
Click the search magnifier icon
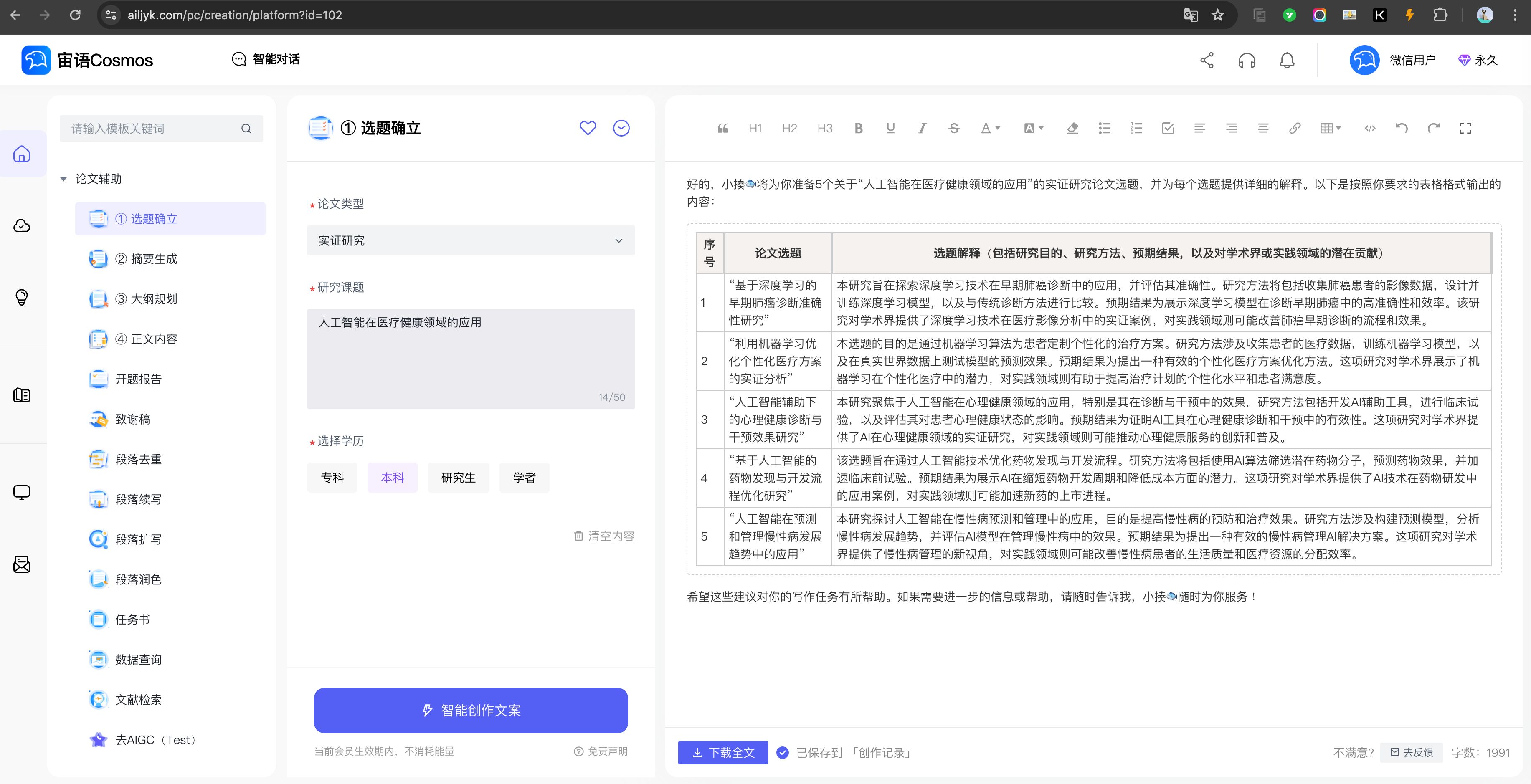(246, 129)
